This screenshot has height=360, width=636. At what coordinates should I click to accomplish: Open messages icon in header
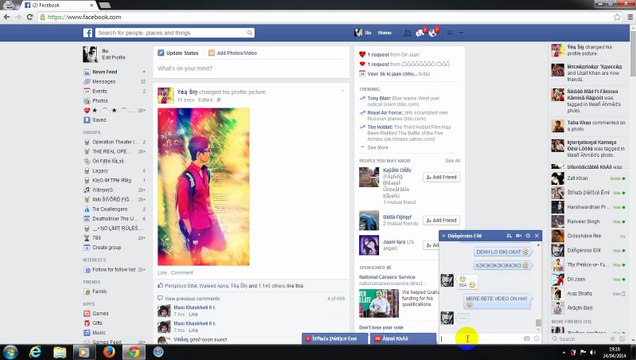tap(420, 33)
